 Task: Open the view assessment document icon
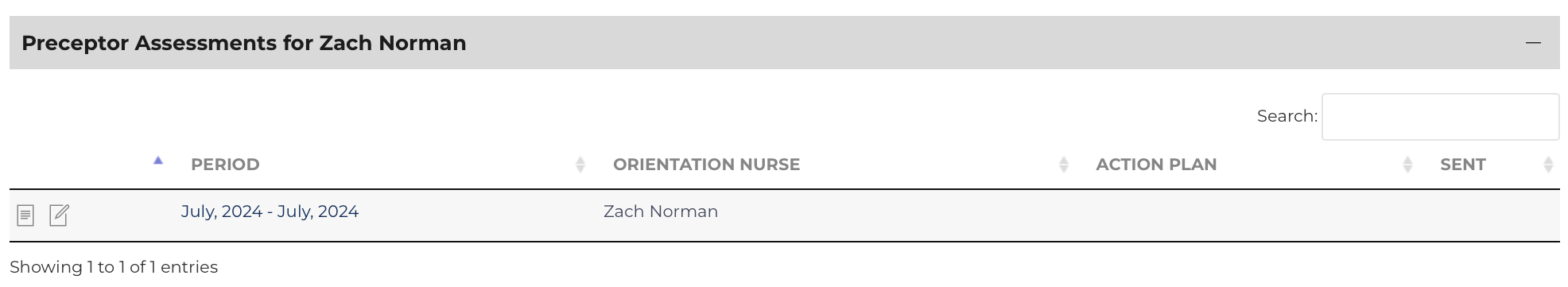tap(25, 215)
